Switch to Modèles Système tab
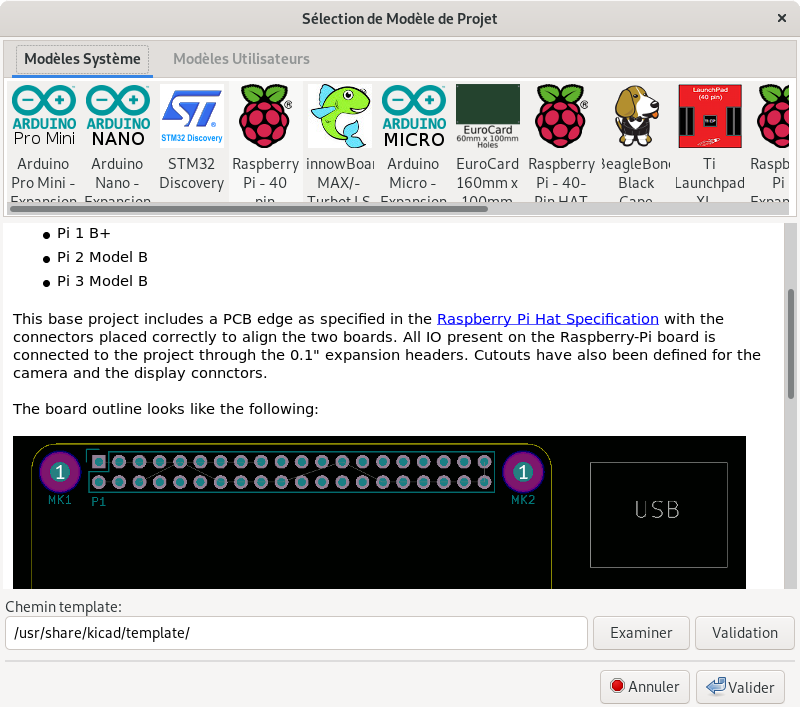800x707 pixels. click(x=82, y=59)
